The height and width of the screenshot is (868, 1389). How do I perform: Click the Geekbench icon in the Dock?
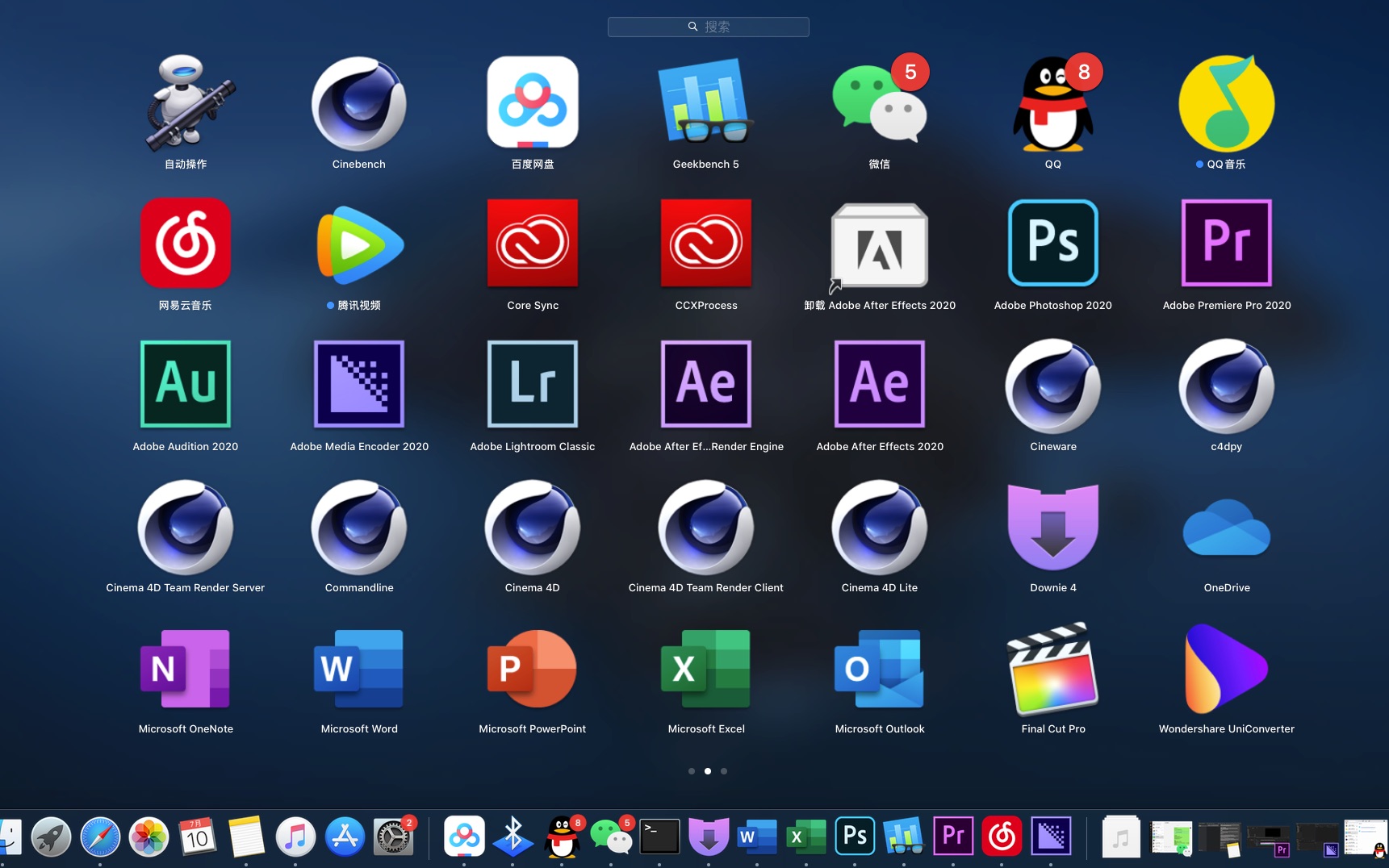(x=904, y=837)
